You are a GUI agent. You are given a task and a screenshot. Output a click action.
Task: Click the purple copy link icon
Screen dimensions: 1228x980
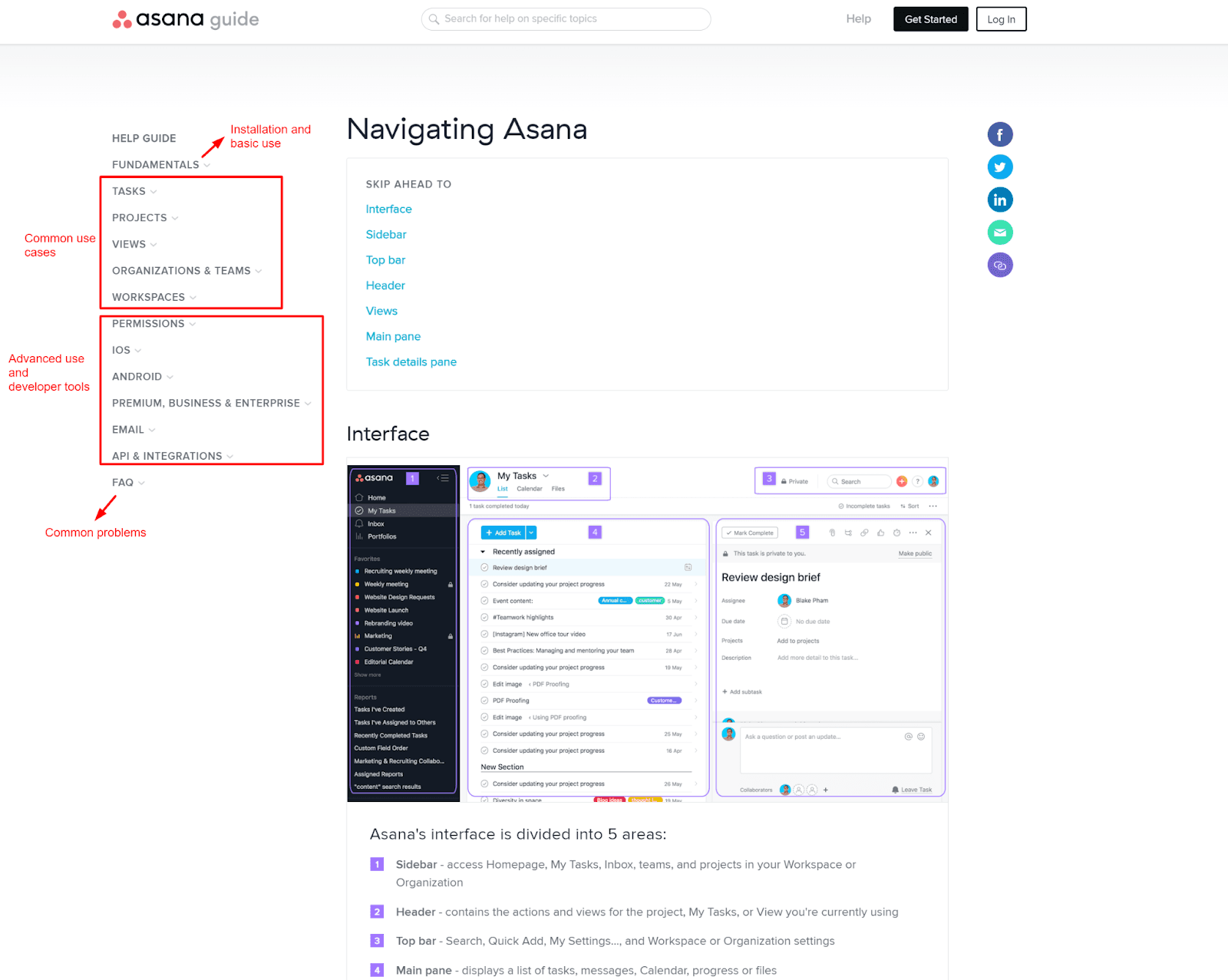pos(999,266)
